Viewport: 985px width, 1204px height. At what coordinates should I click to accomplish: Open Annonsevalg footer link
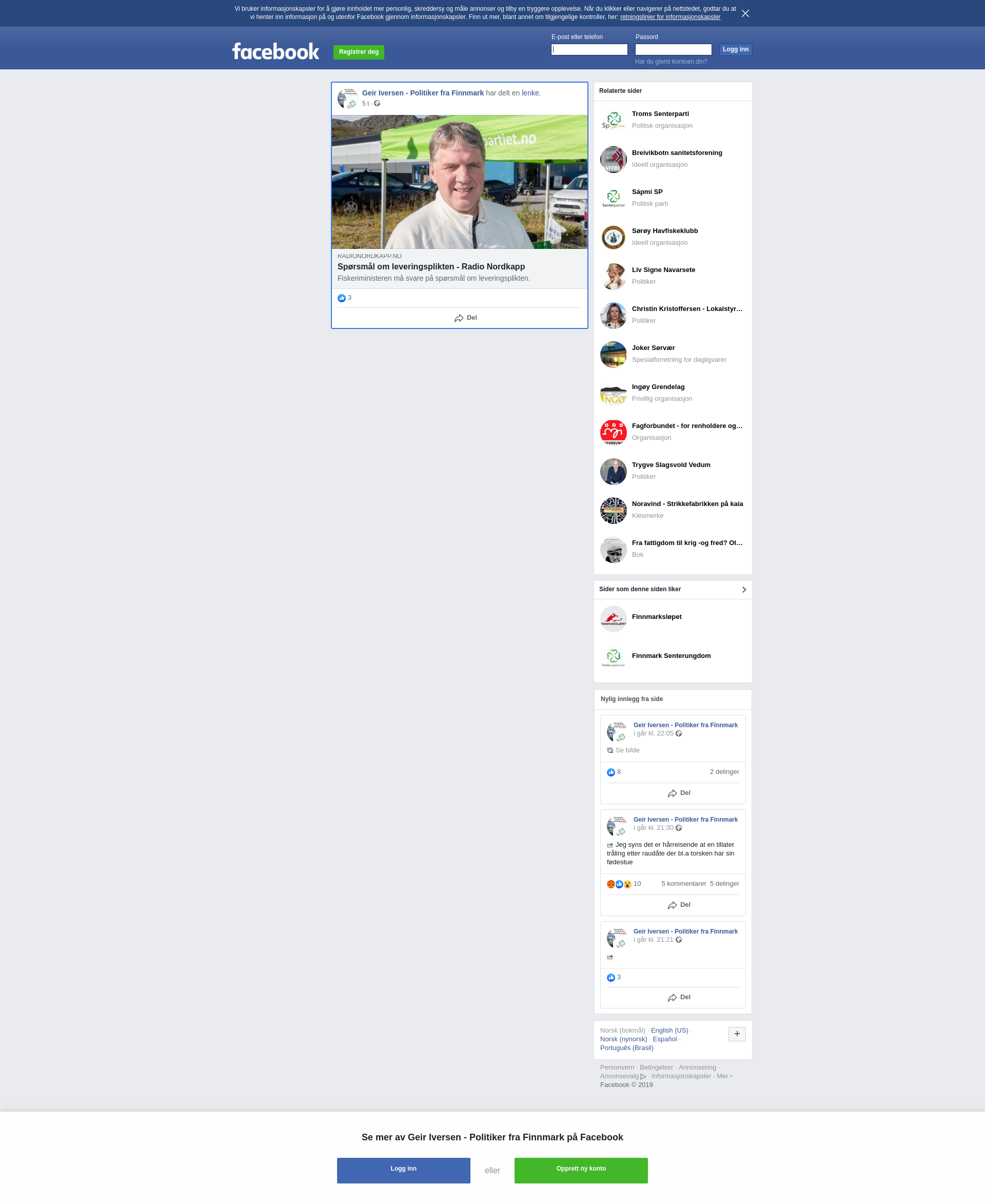[x=622, y=1076]
